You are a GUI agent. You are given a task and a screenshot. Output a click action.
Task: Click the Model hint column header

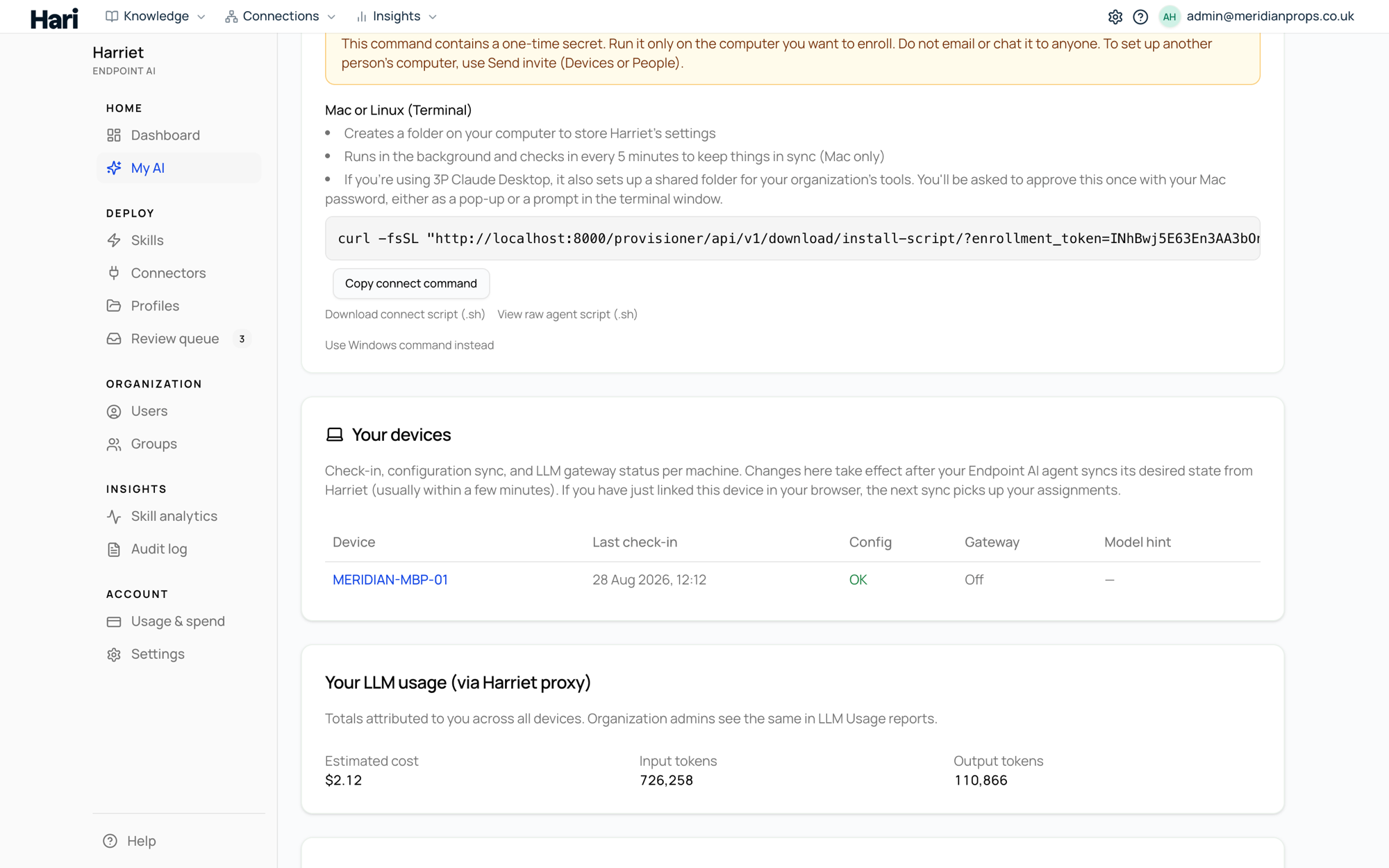click(1138, 542)
